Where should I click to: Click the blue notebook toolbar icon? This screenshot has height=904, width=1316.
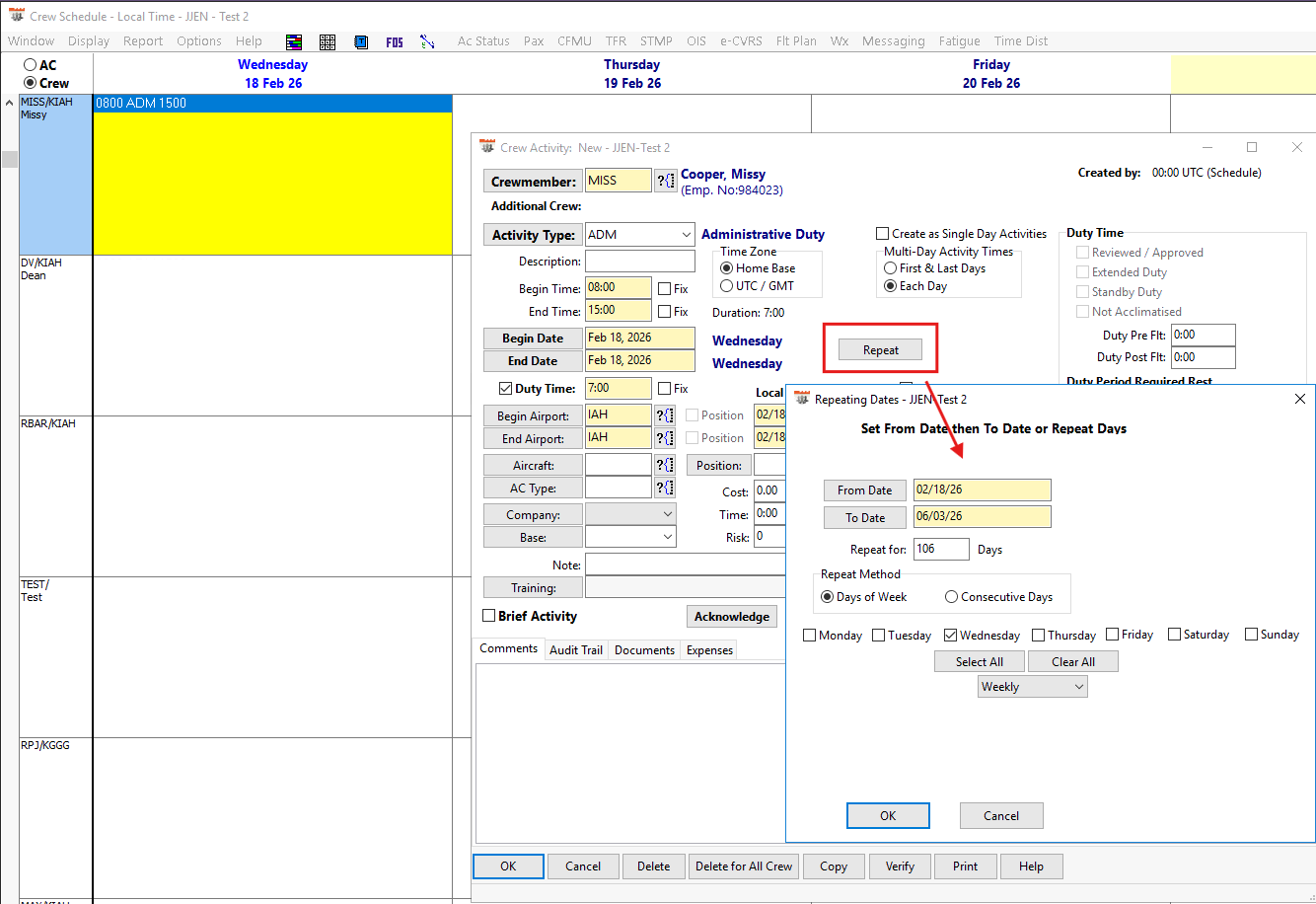(361, 41)
